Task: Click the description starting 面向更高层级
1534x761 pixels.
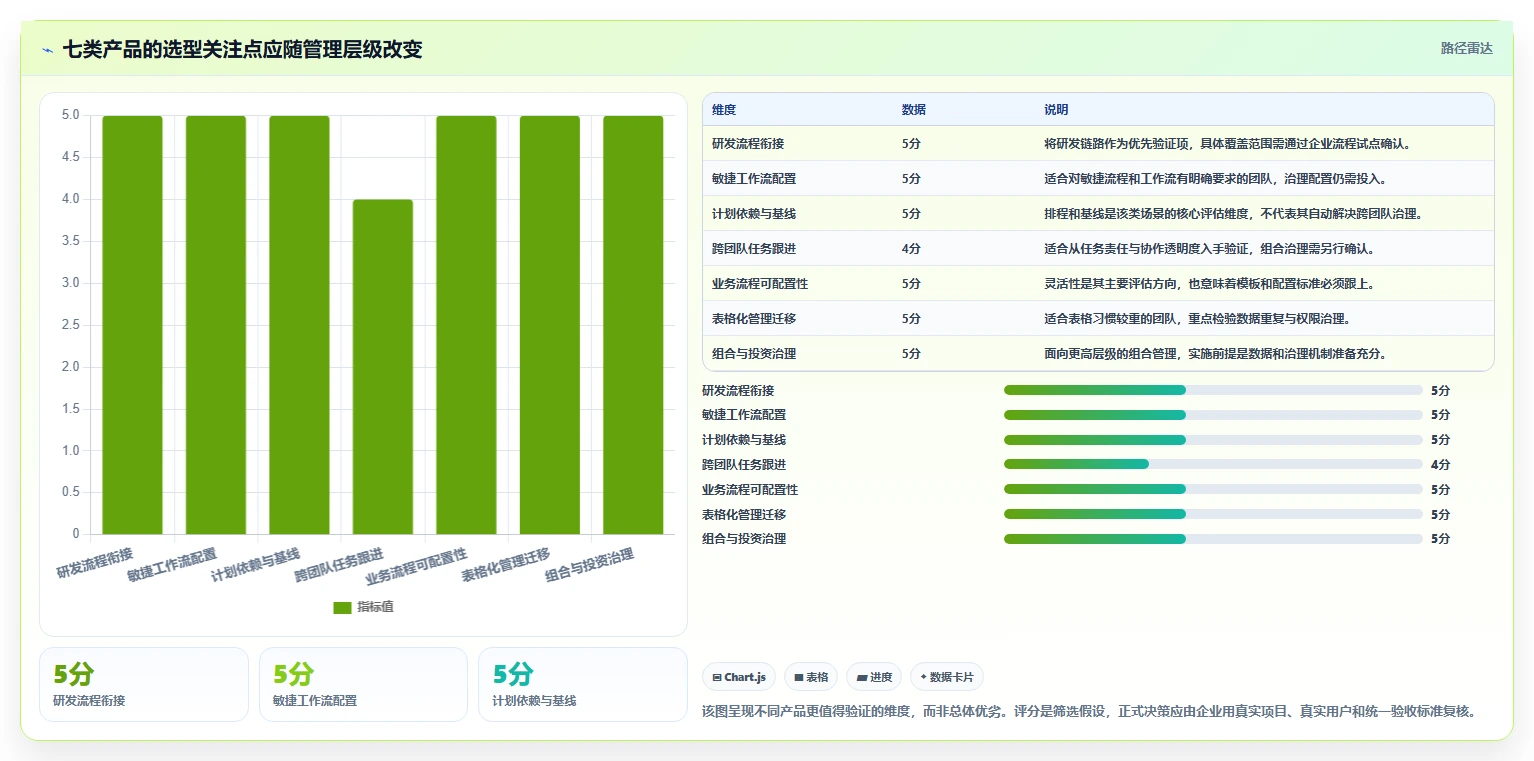Action: click(x=1216, y=354)
